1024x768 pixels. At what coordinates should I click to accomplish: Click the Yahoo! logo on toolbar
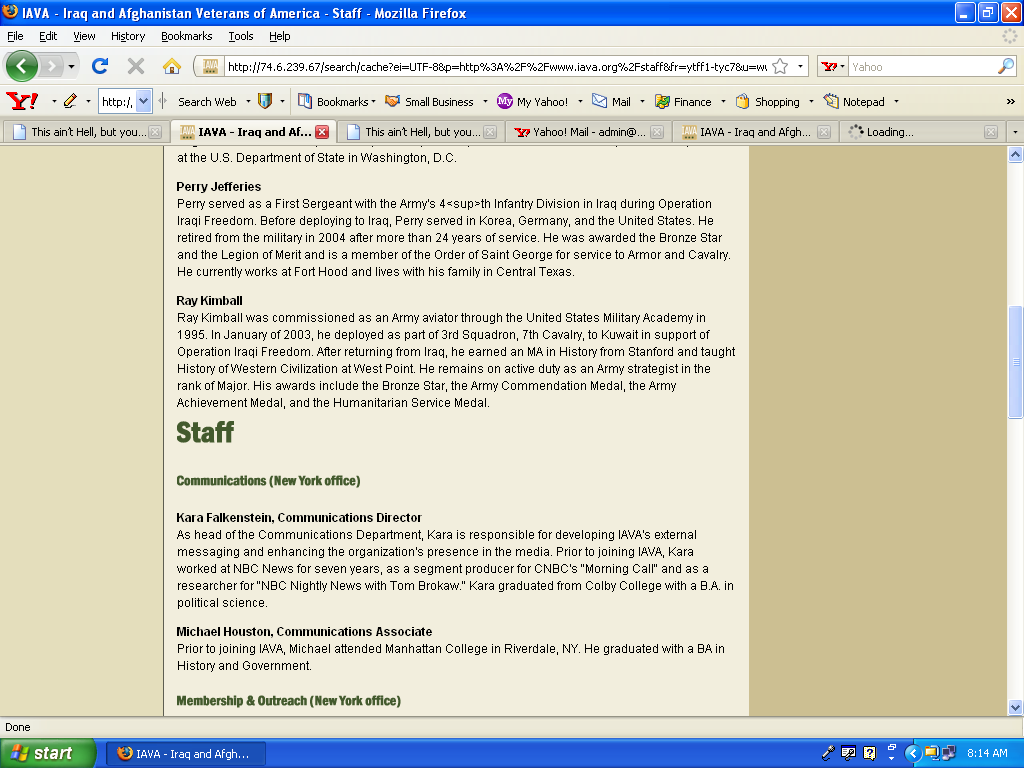tap(22, 101)
